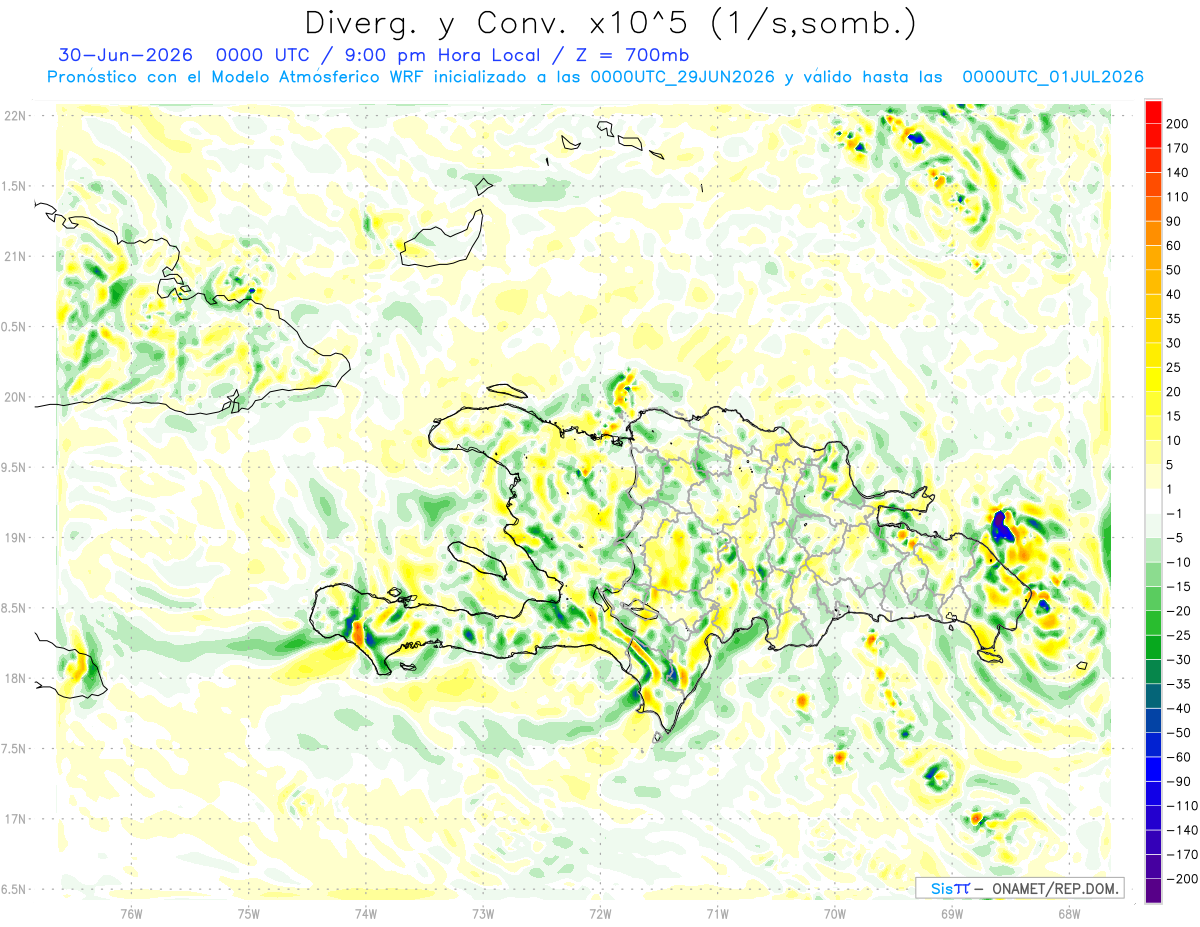Click the '18N' latitude label
The width and height of the screenshot is (1200, 927).
click(x=16, y=678)
